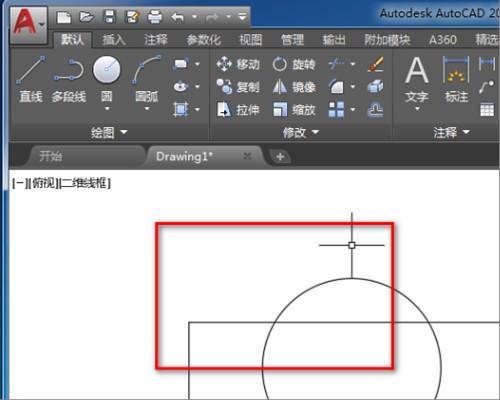Click the offset tool icon

(376, 110)
